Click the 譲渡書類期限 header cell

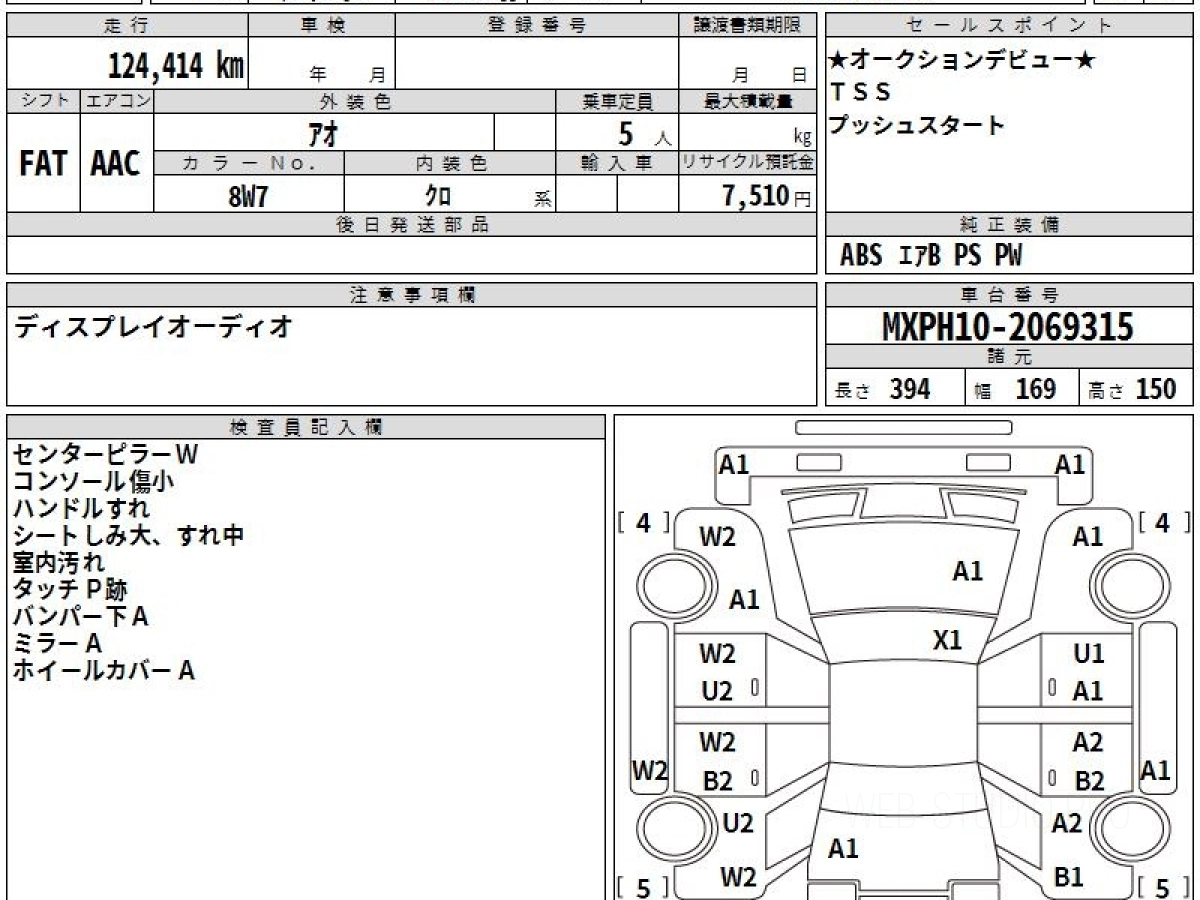pyautogui.click(x=747, y=27)
